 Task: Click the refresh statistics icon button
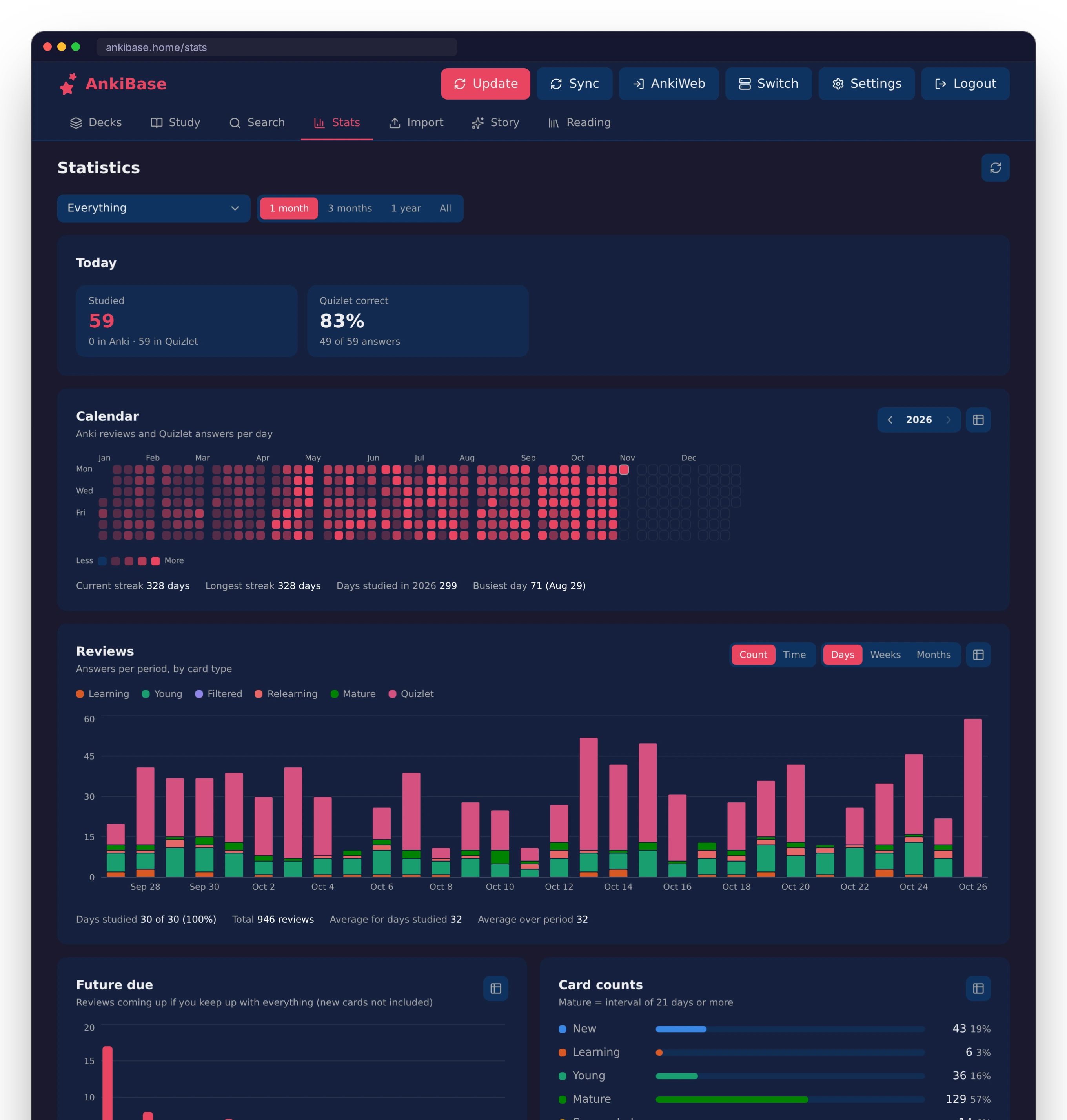[995, 168]
